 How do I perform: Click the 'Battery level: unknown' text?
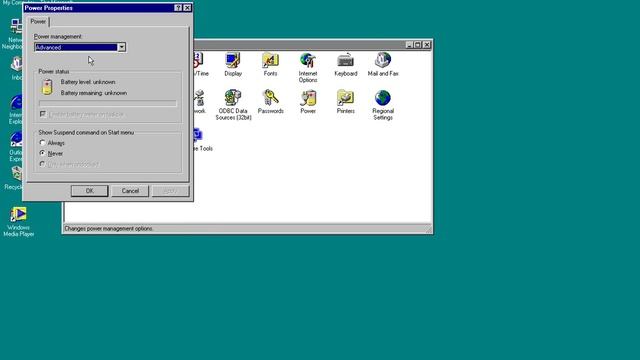click(x=88, y=82)
